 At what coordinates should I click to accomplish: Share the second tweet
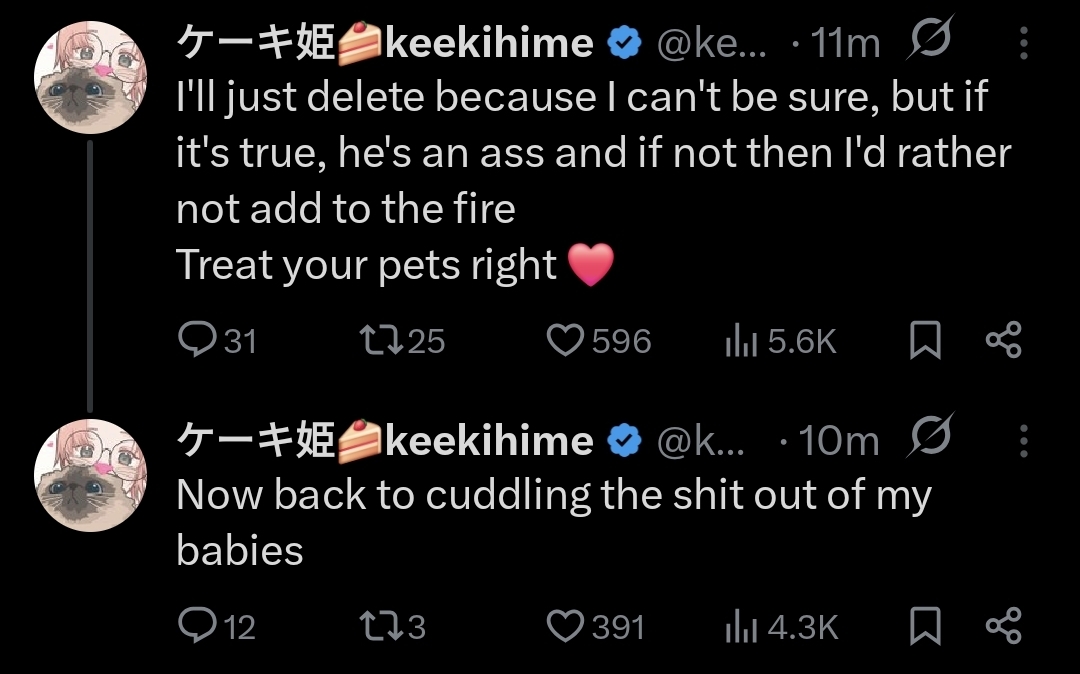1003,627
